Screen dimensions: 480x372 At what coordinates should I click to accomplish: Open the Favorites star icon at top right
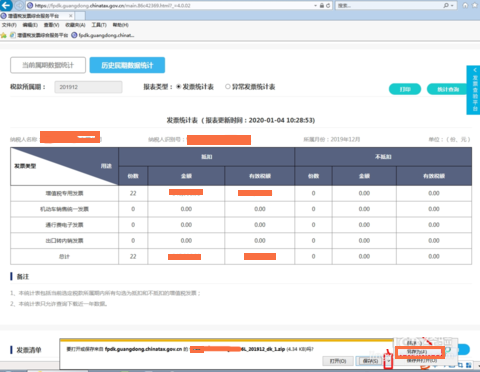coord(475,5)
